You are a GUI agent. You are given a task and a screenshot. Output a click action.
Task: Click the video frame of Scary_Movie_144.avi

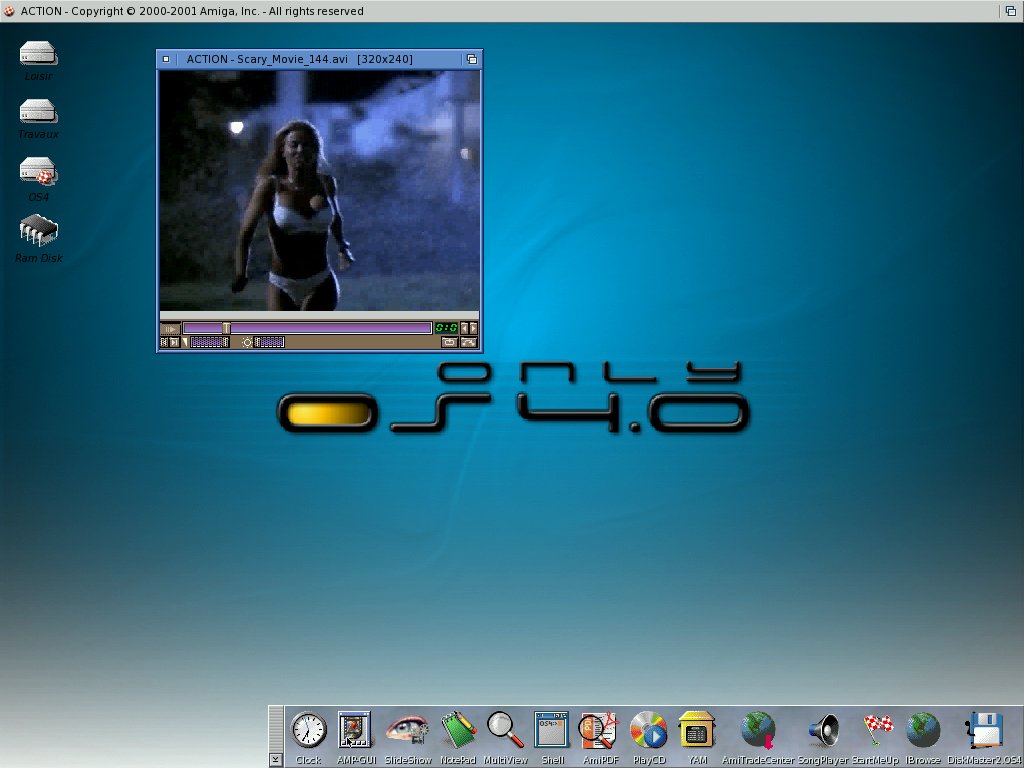319,190
